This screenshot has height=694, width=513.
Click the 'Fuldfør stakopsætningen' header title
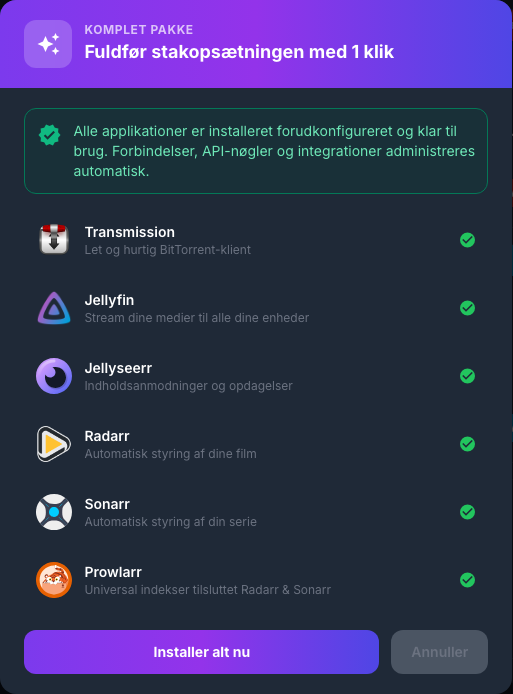point(239,52)
